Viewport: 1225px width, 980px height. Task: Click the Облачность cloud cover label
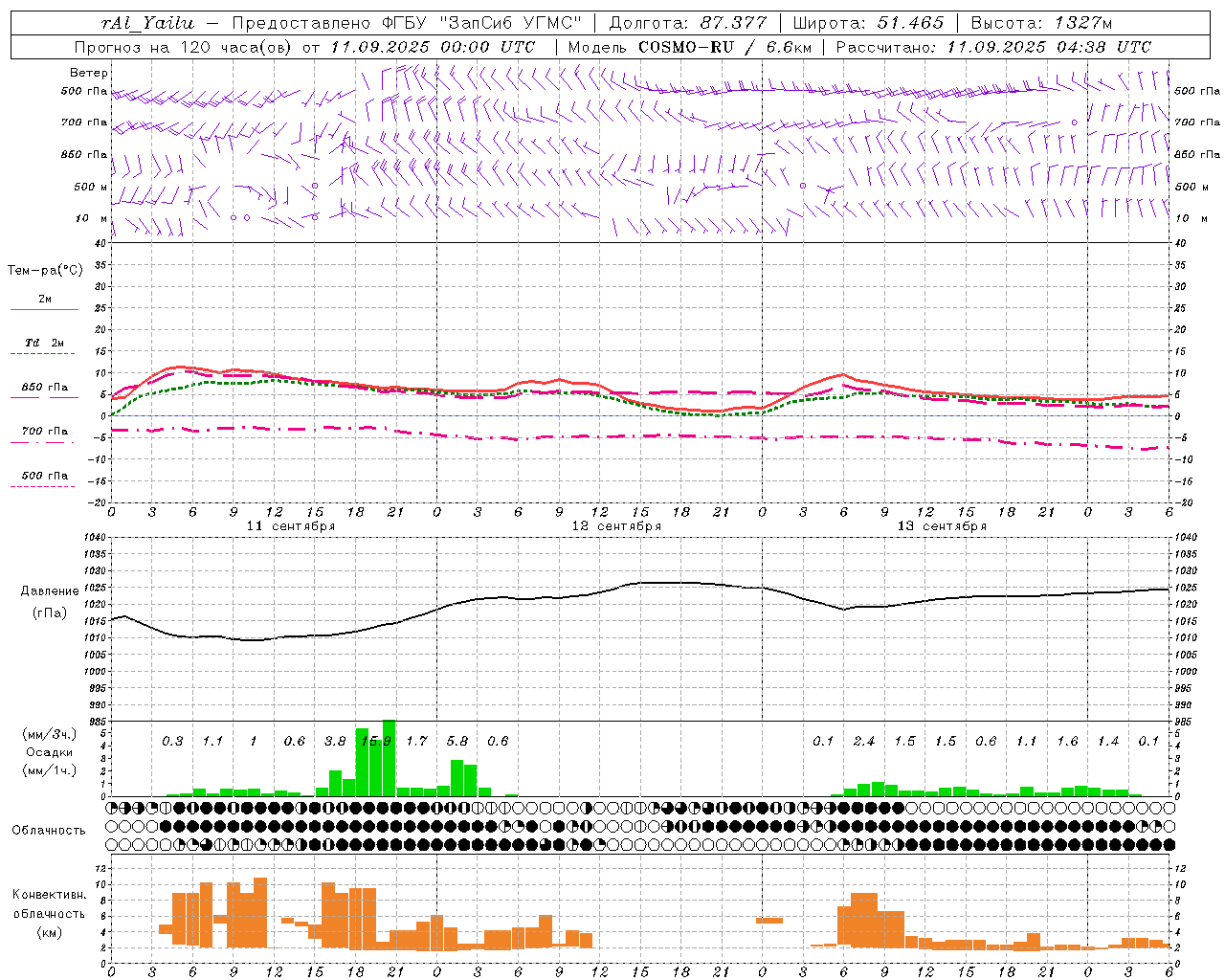point(49,831)
